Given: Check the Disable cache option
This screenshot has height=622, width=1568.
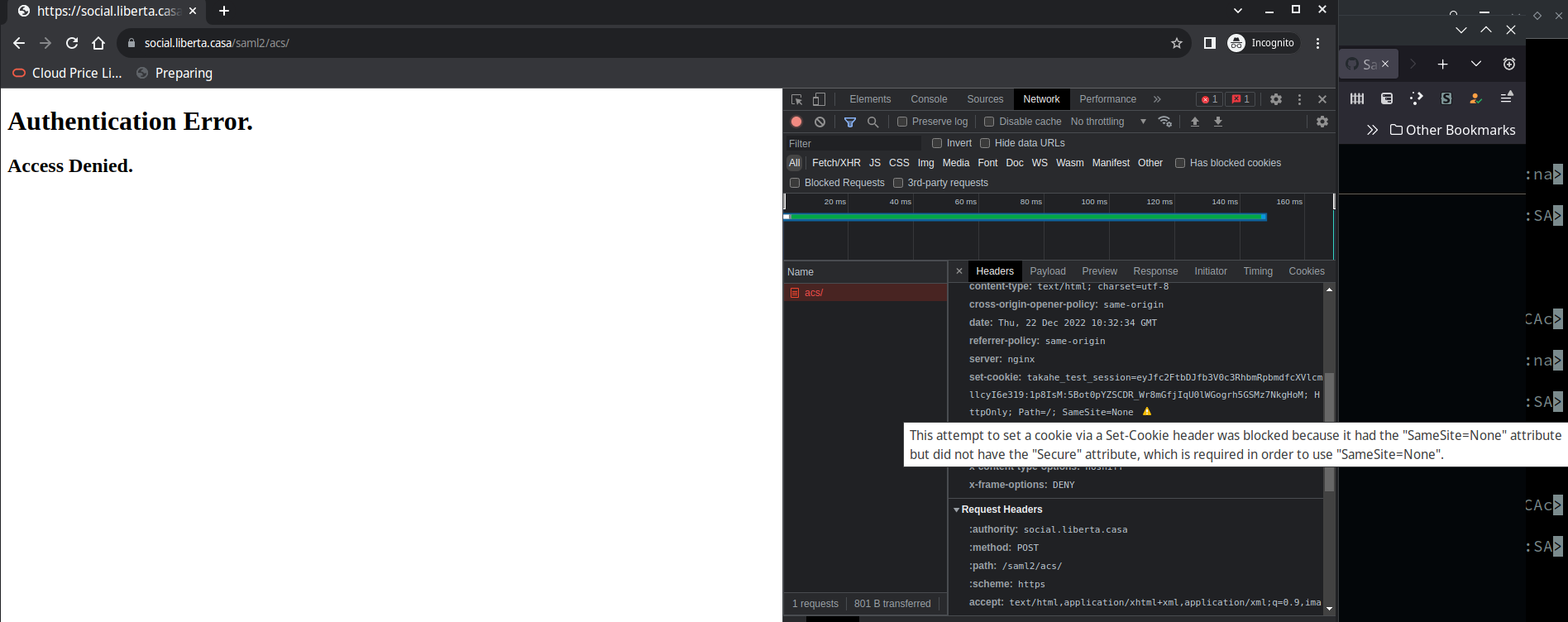Looking at the screenshot, I should click(989, 122).
